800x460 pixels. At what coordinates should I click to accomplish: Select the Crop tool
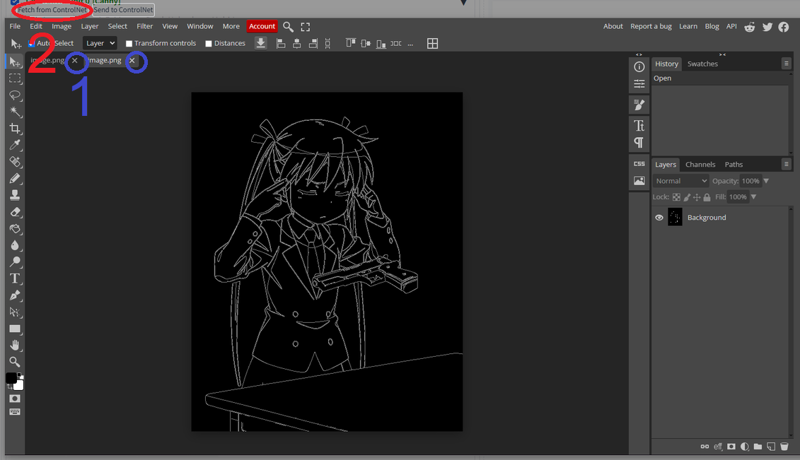tap(15, 129)
